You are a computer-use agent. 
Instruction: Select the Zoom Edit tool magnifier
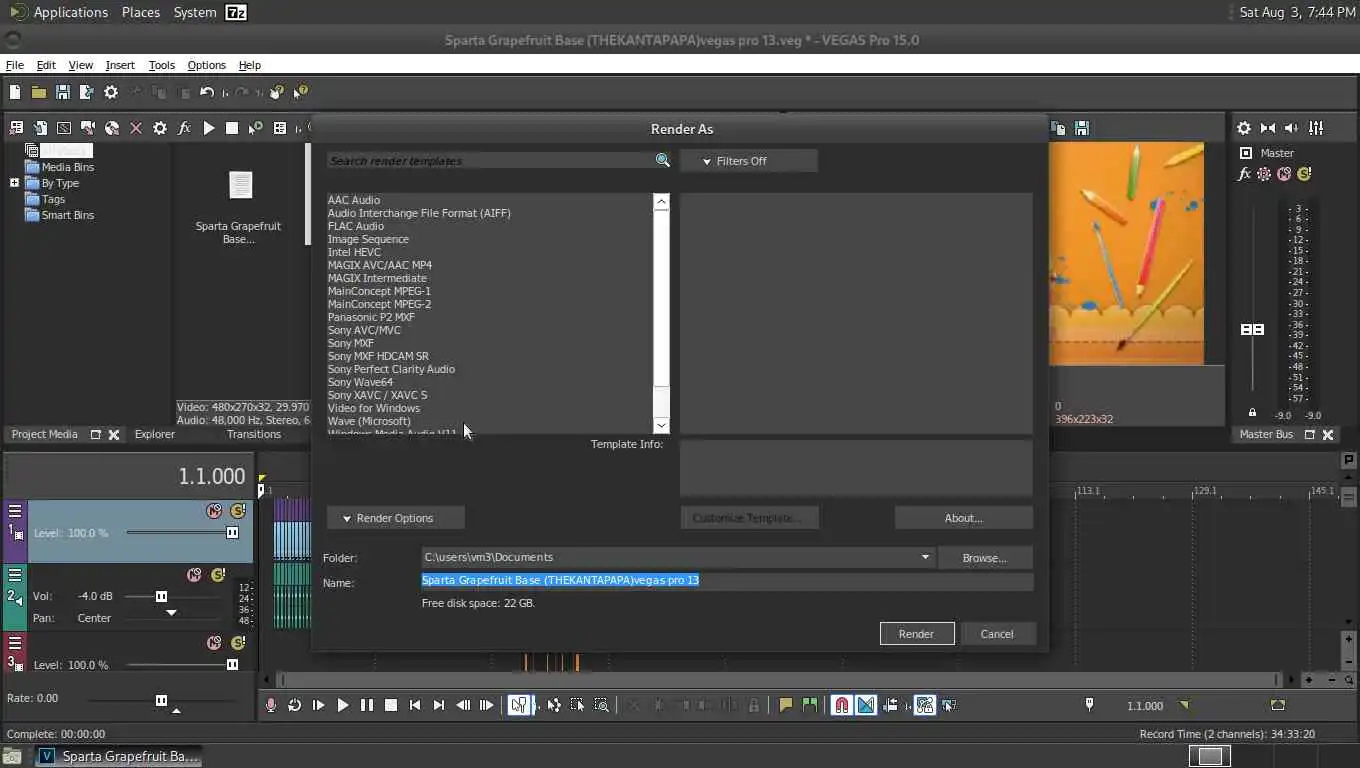(601, 705)
